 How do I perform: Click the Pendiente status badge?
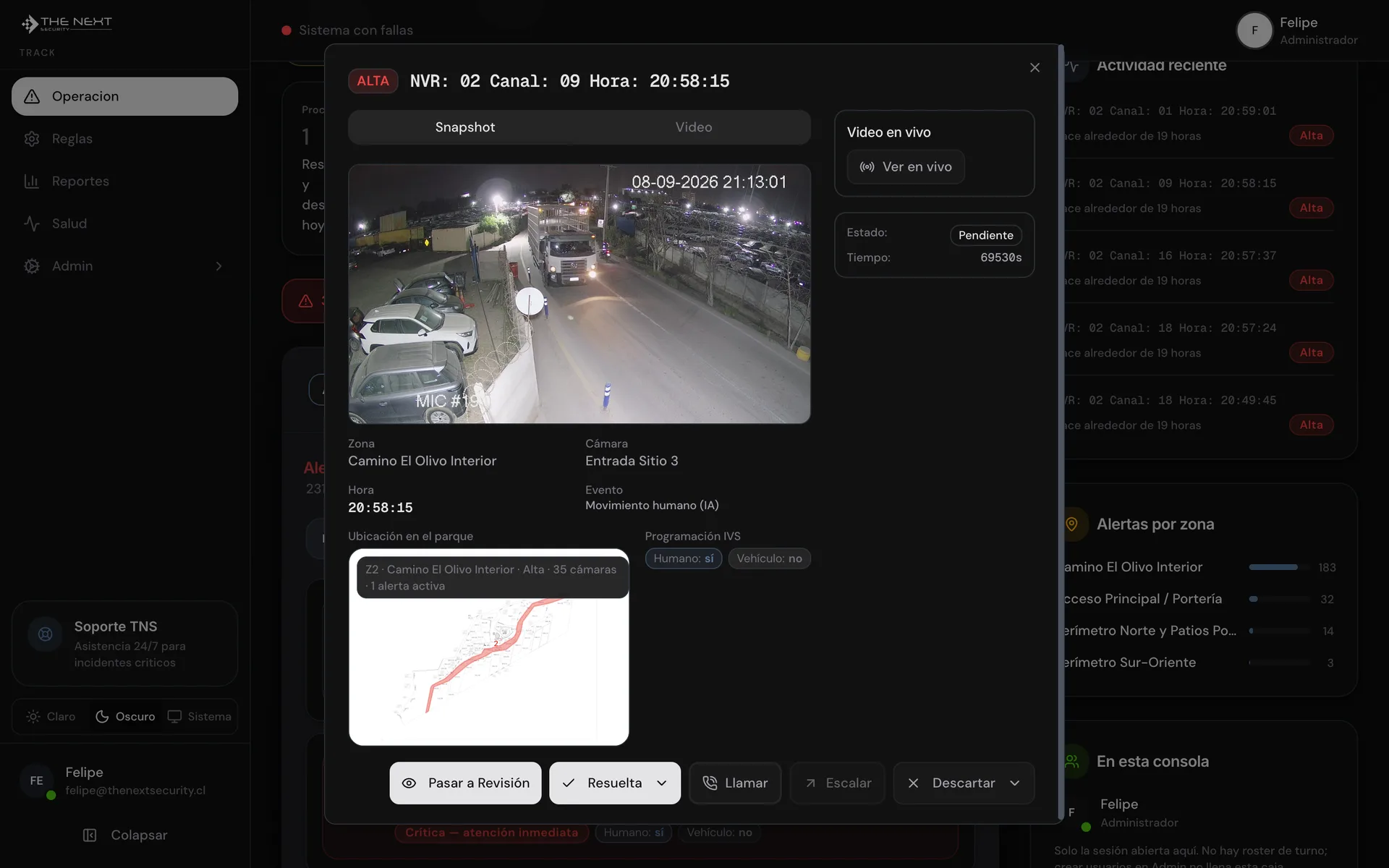coord(985,235)
